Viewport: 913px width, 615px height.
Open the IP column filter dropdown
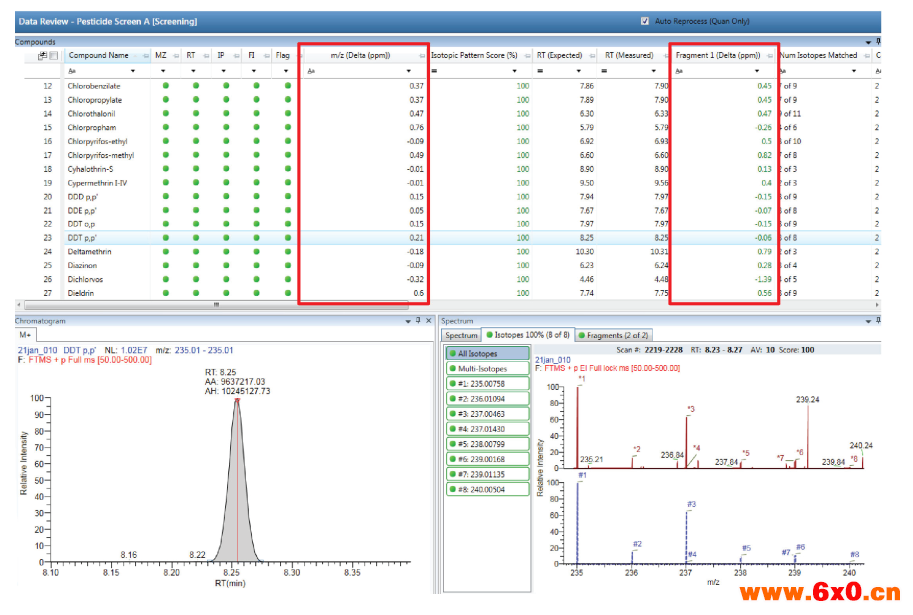[224, 71]
